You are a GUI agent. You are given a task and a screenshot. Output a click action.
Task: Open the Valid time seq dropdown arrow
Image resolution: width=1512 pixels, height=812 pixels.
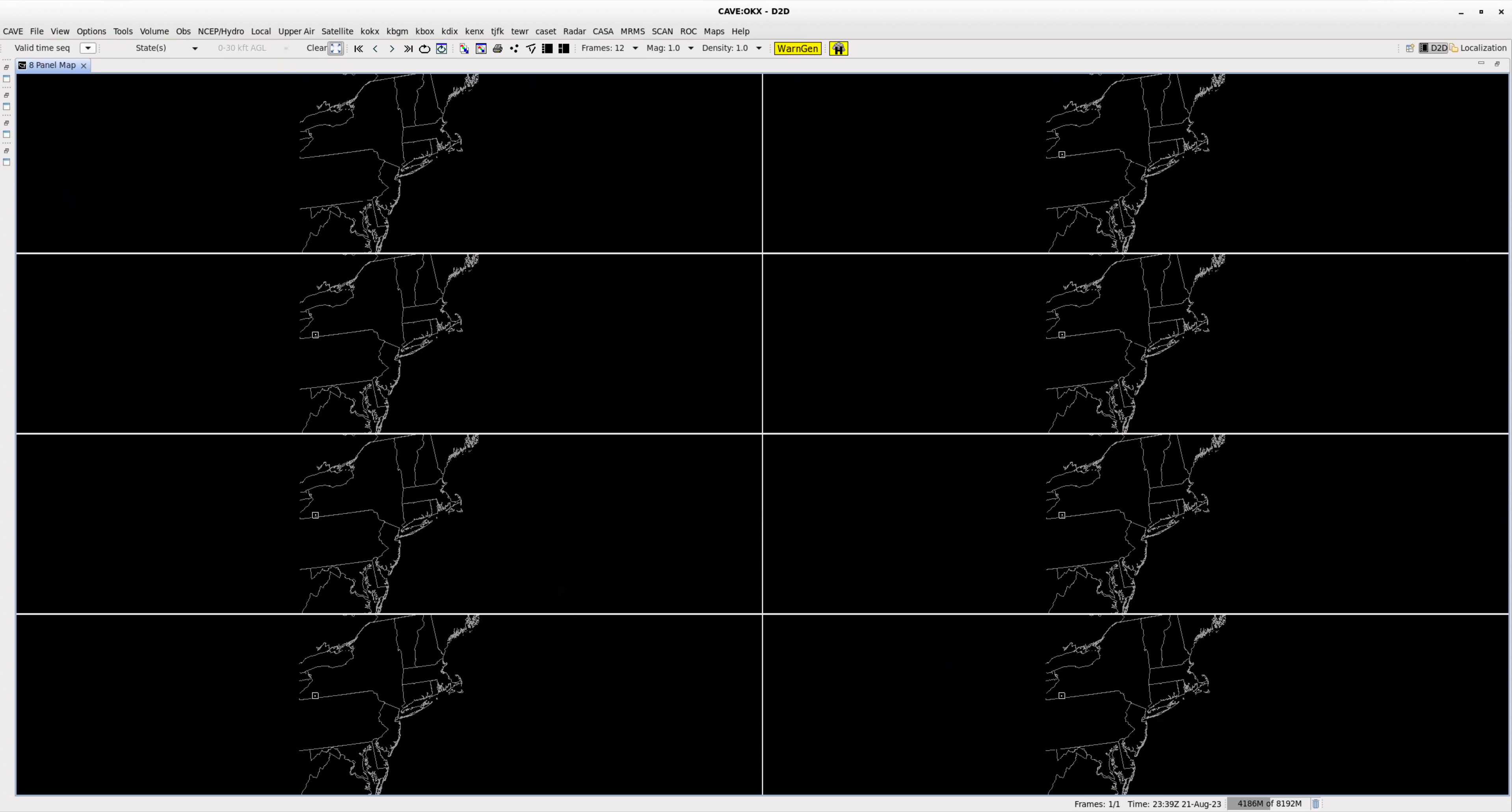(x=87, y=48)
